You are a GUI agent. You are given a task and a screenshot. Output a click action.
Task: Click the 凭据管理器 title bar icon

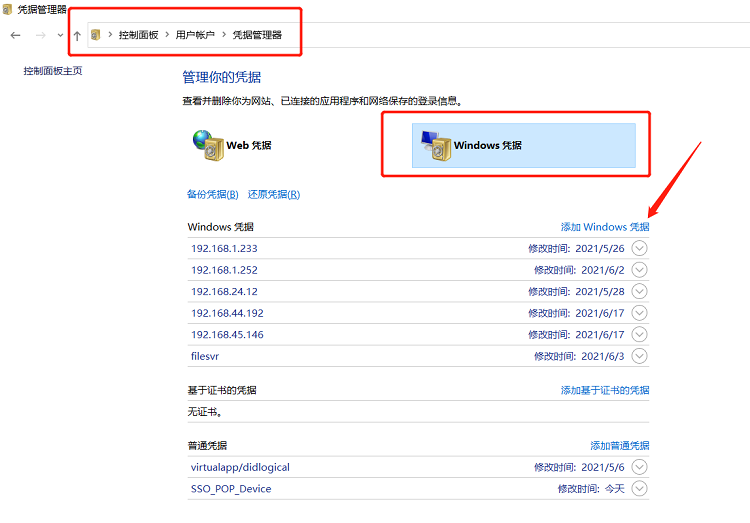coord(8,9)
